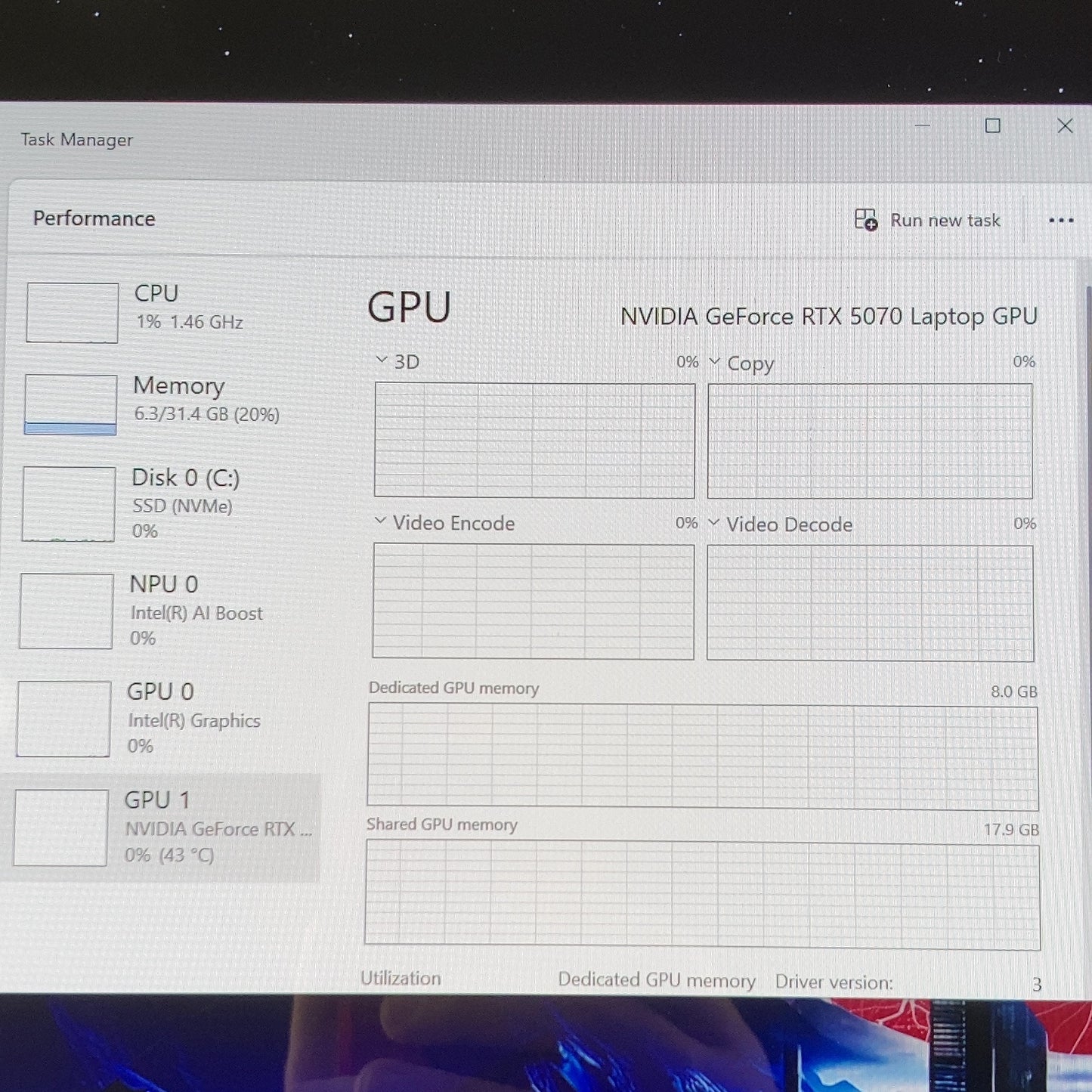Click the Dedicated GPU memory graph
The height and width of the screenshot is (1092, 1092).
(703, 756)
